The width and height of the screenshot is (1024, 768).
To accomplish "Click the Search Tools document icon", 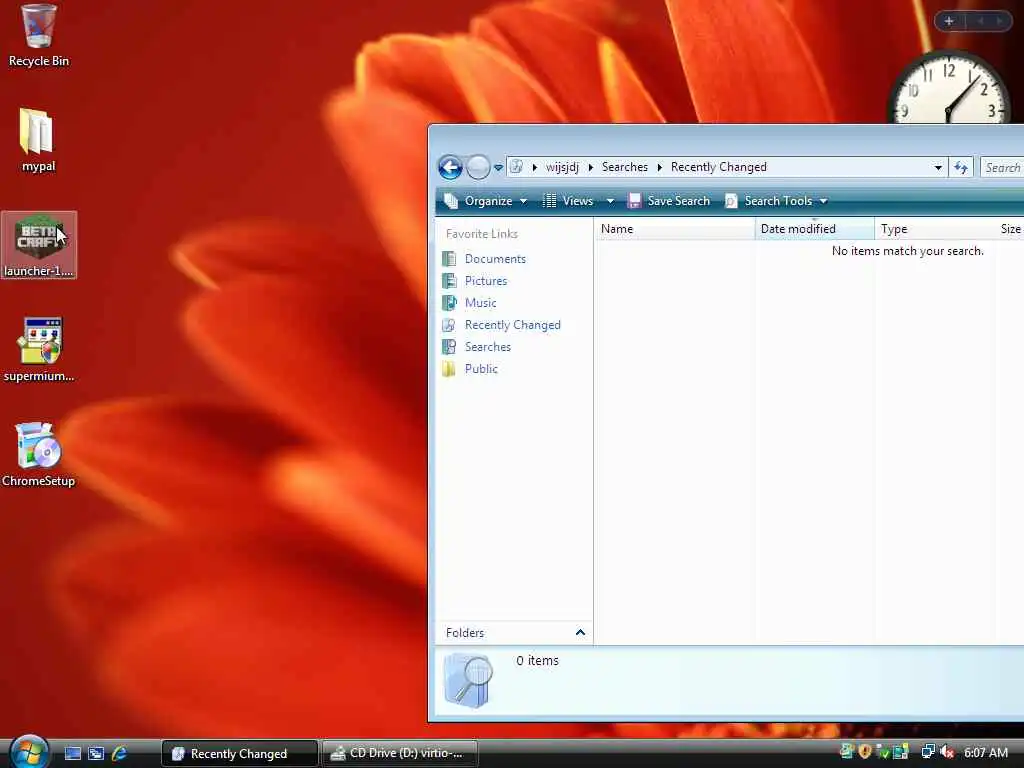I will click(731, 201).
